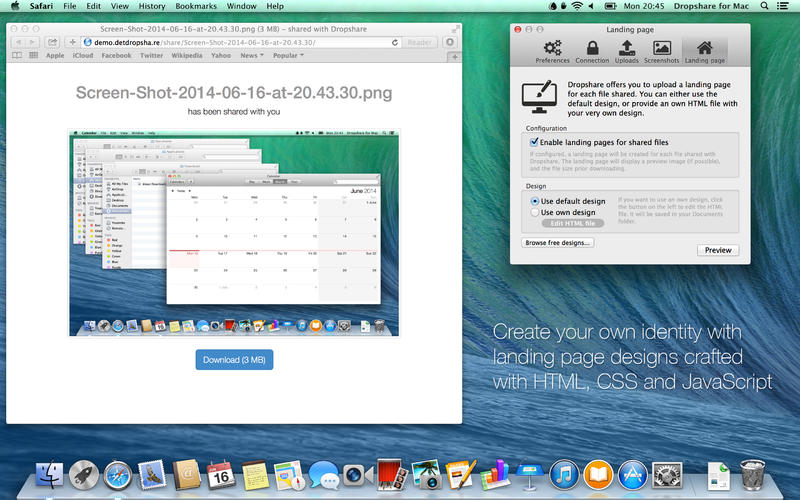Open a new Safari tab with plus
The image size is (800, 500).
coord(455,57)
